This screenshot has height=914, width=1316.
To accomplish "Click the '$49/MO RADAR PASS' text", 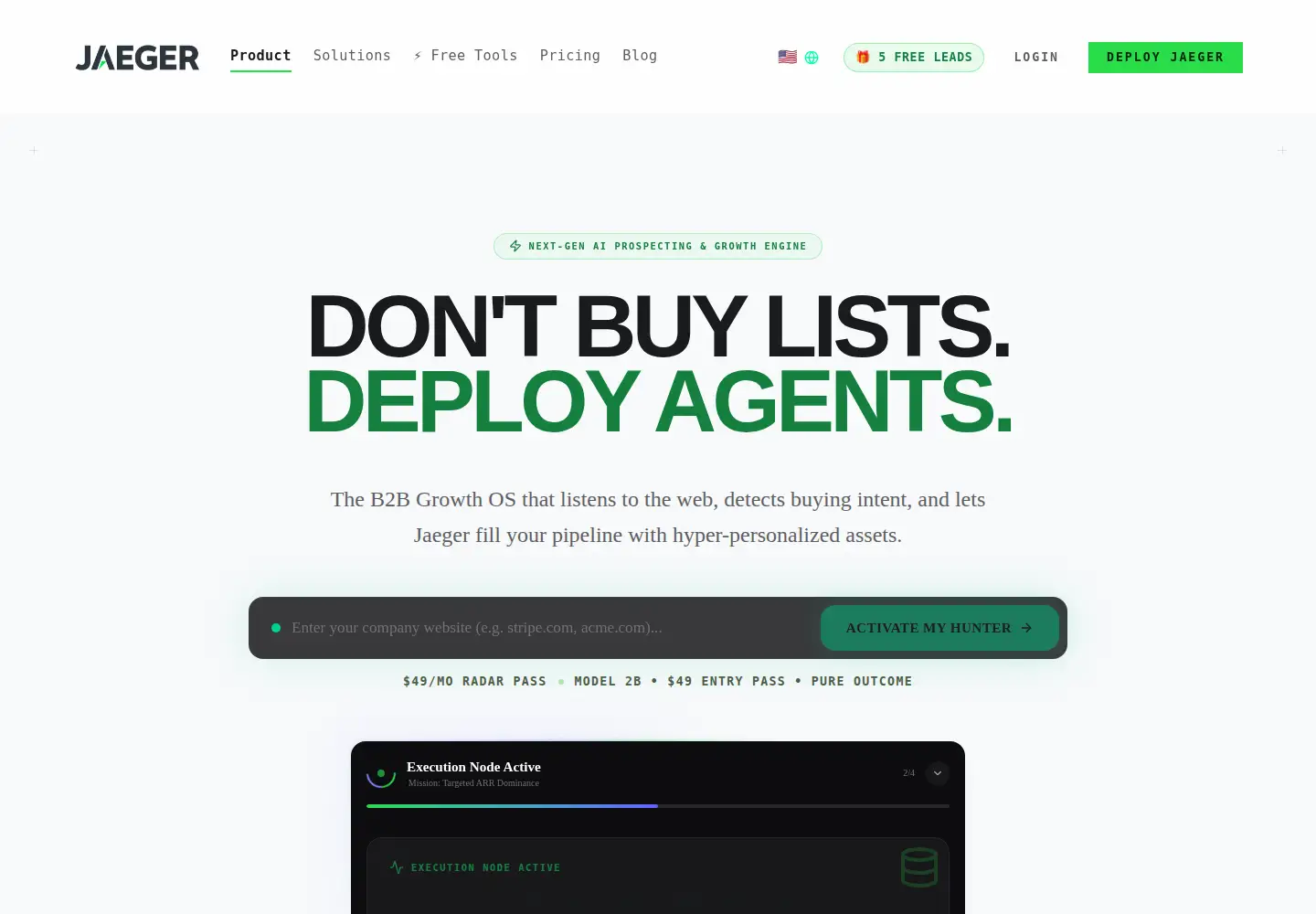I will [x=475, y=681].
